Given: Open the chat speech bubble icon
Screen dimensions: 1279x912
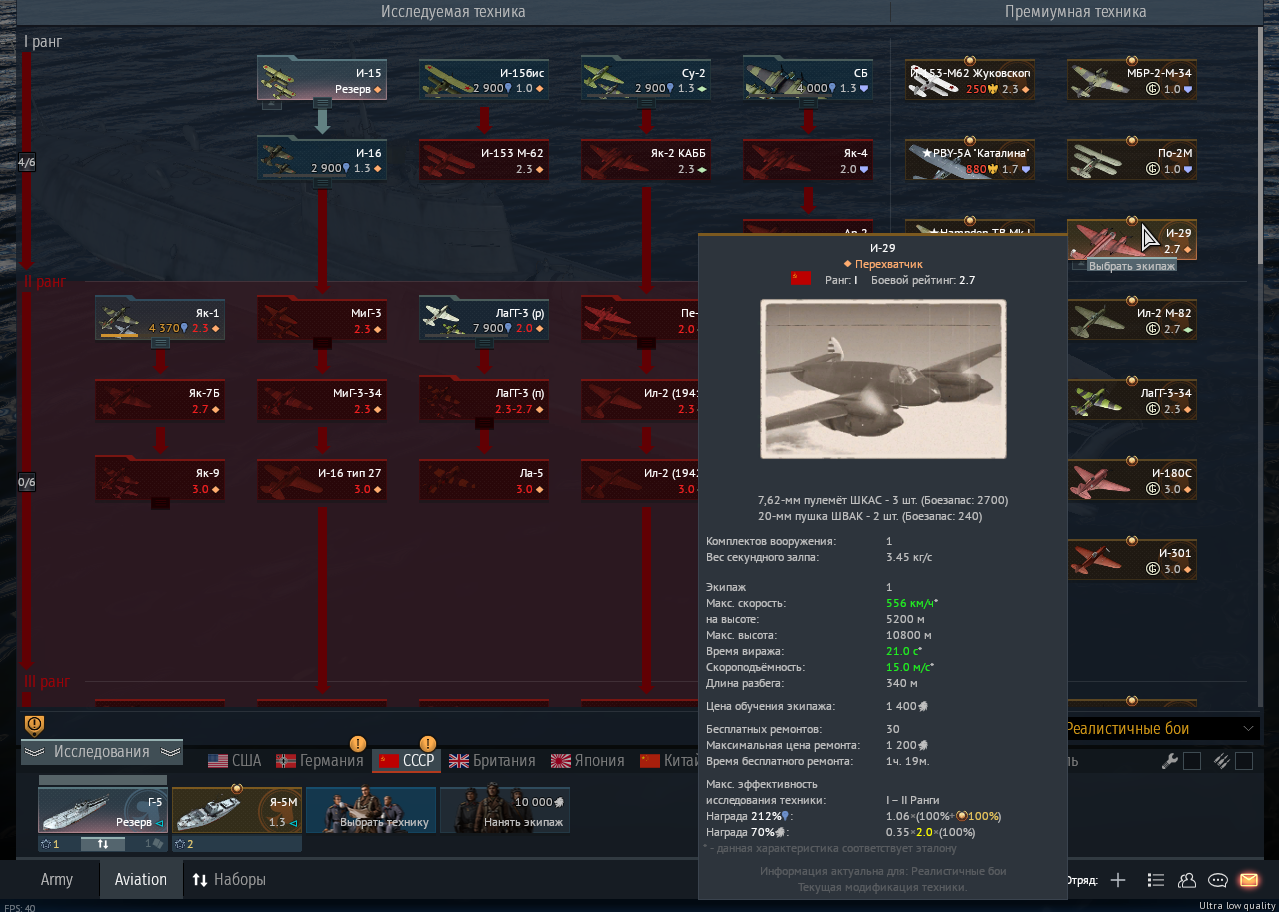Looking at the screenshot, I should 1218,880.
